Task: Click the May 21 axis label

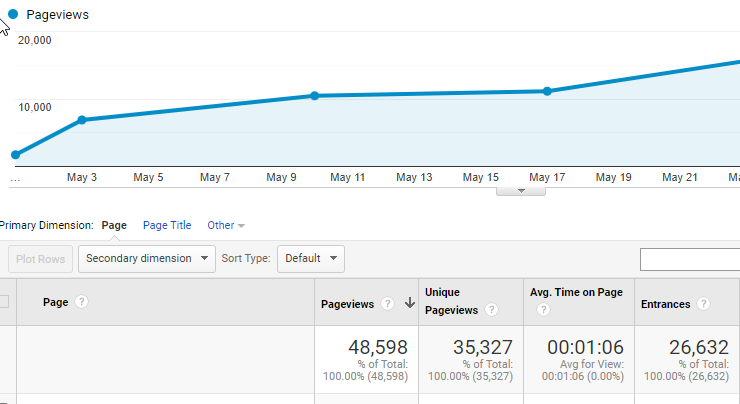Action: (x=680, y=177)
